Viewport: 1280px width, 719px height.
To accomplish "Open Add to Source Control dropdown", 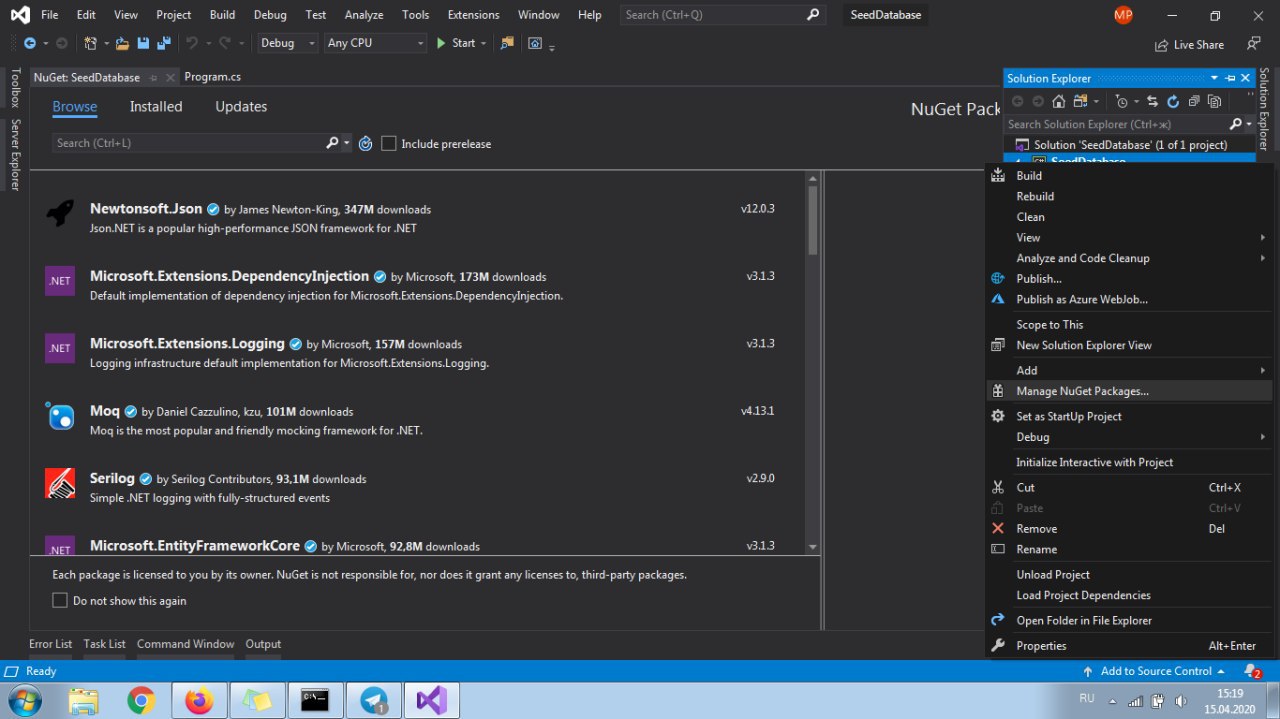I will click(x=1155, y=671).
